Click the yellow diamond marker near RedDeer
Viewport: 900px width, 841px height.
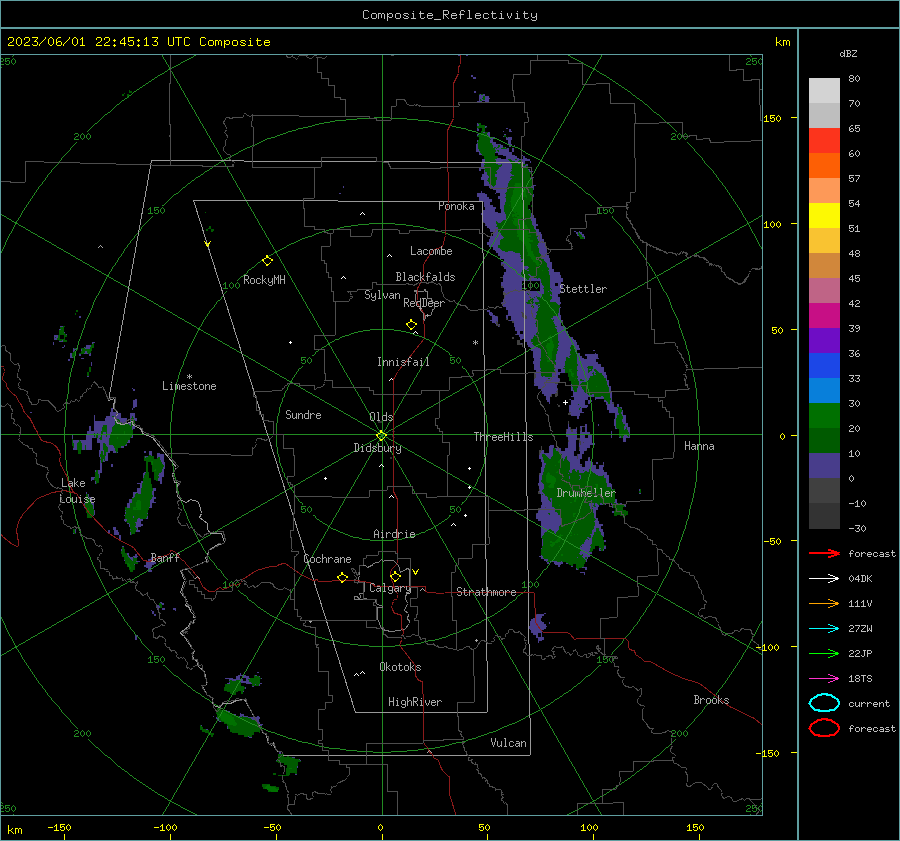(412, 325)
